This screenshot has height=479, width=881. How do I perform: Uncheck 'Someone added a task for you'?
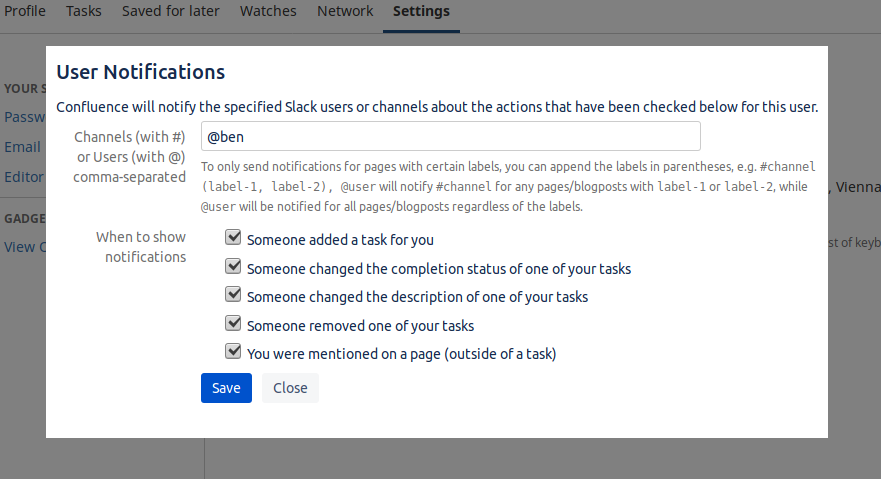233,239
